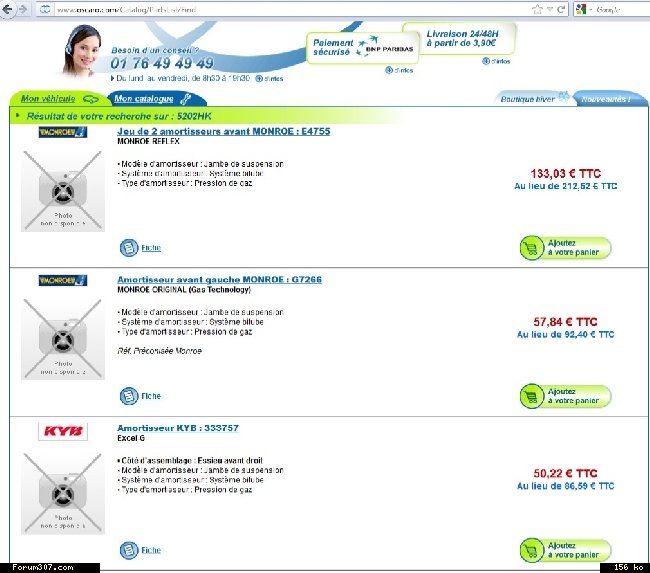Click Côté d'assemblage Essieu avant droit line
The width and height of the screenshot is (650, 573).
(190, 461)
